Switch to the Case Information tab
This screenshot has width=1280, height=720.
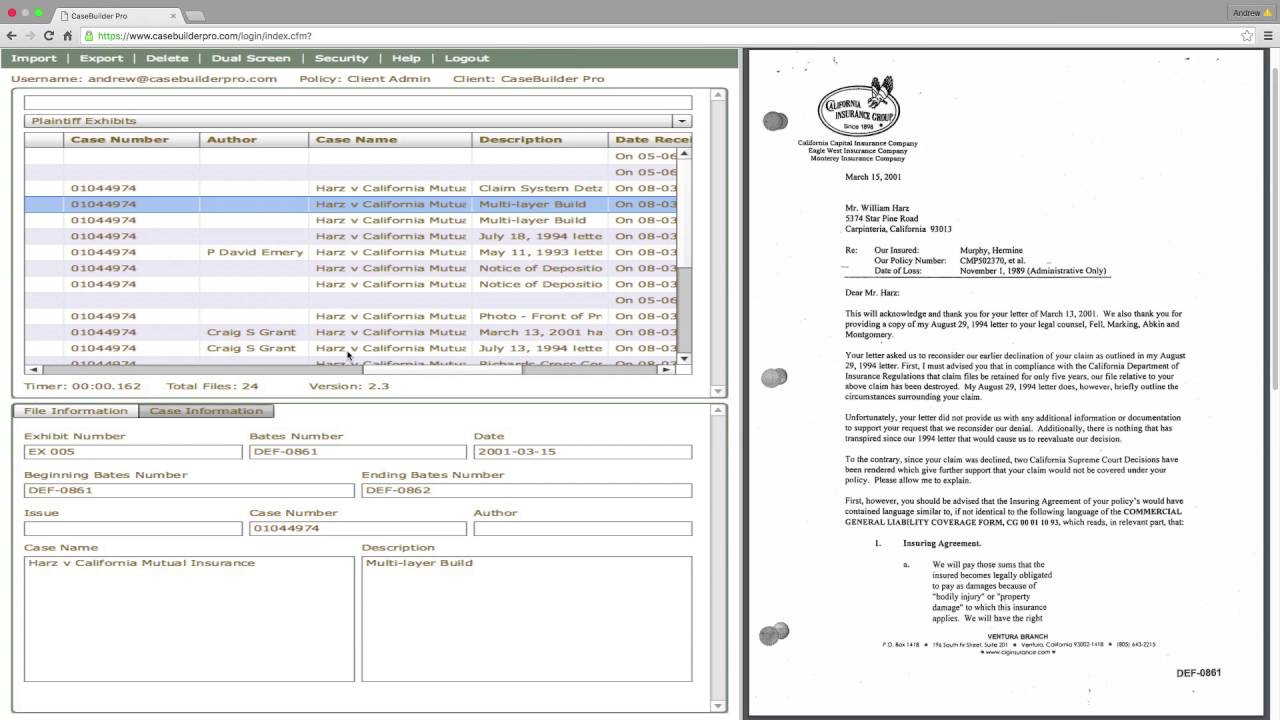click(206, 411)
